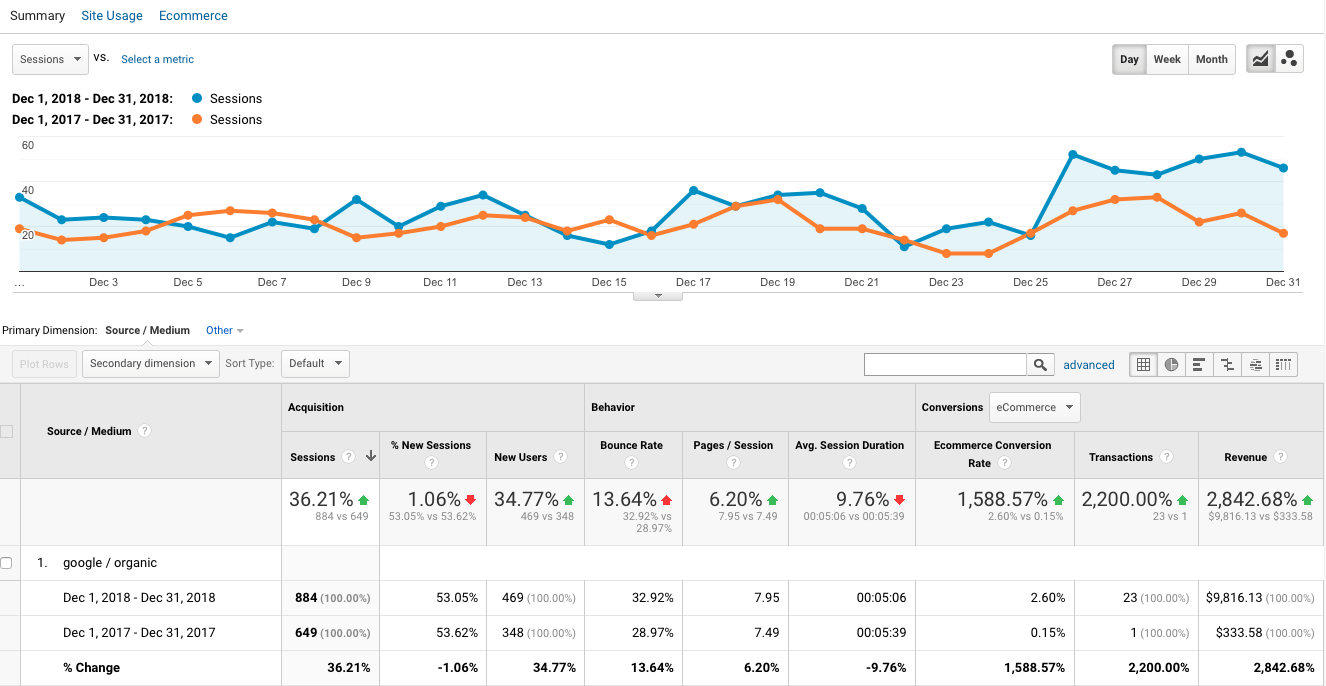Screen dimensions: 1326x686
Task: Tick the select-all checkbox in table header
Action: coord(7,431)
